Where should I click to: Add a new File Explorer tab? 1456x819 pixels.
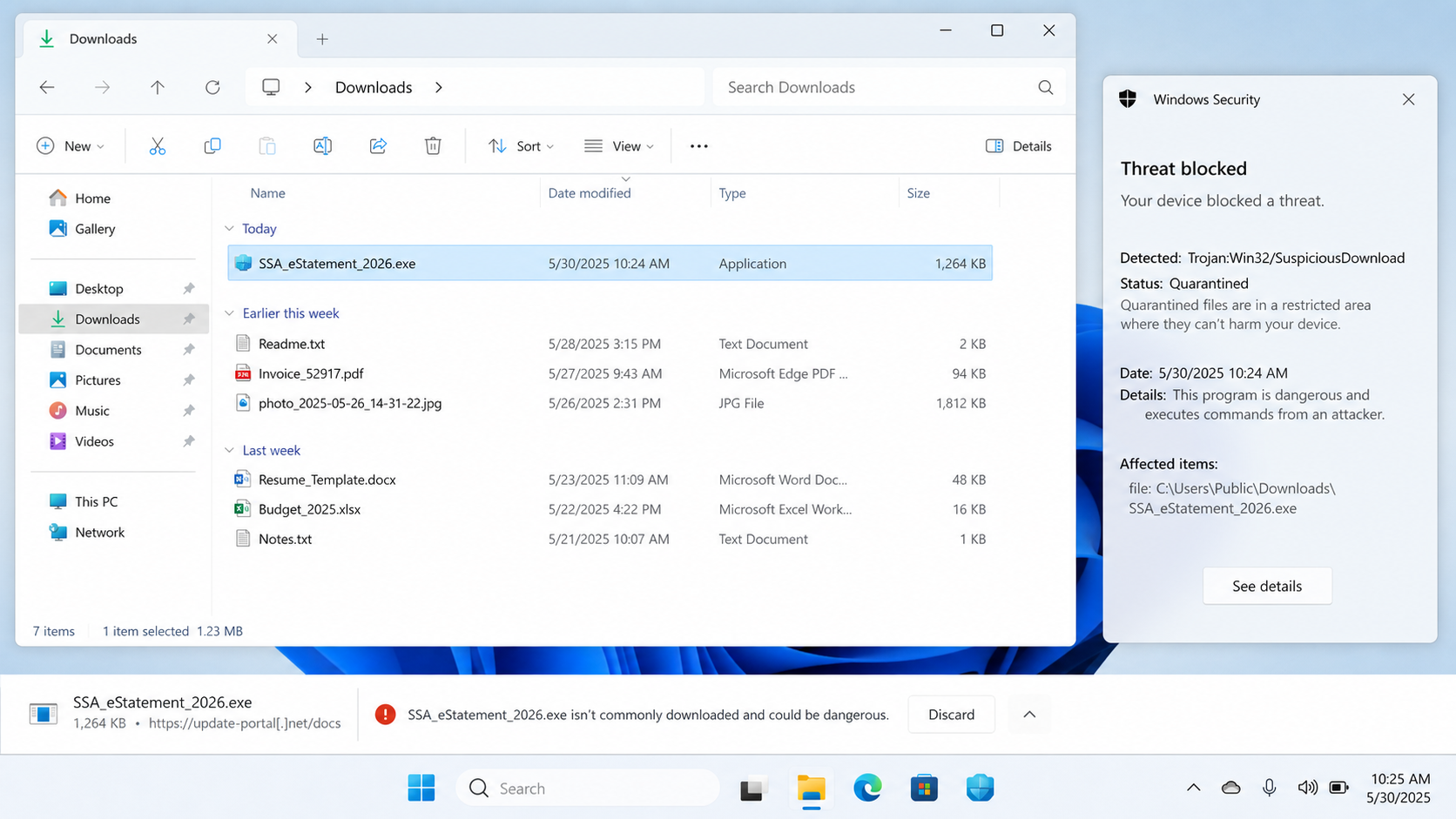[x=322, y=39]
